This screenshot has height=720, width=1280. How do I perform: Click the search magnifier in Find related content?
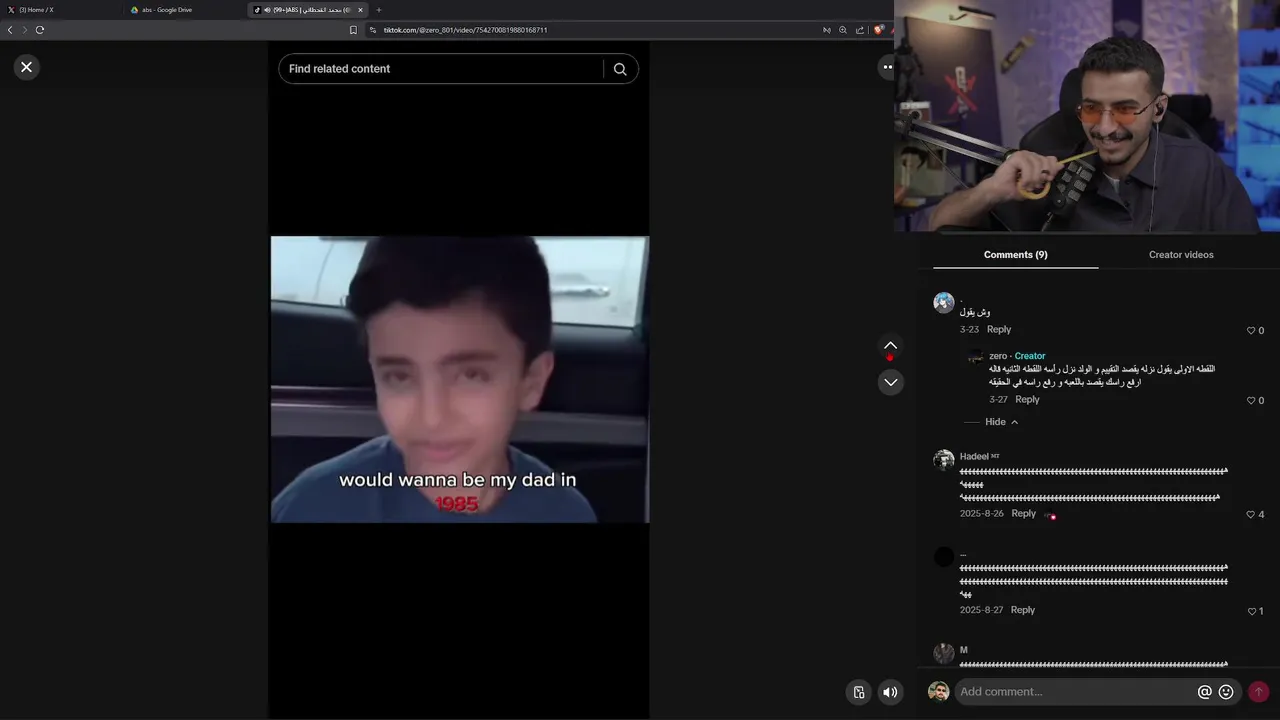coord(620,69)
